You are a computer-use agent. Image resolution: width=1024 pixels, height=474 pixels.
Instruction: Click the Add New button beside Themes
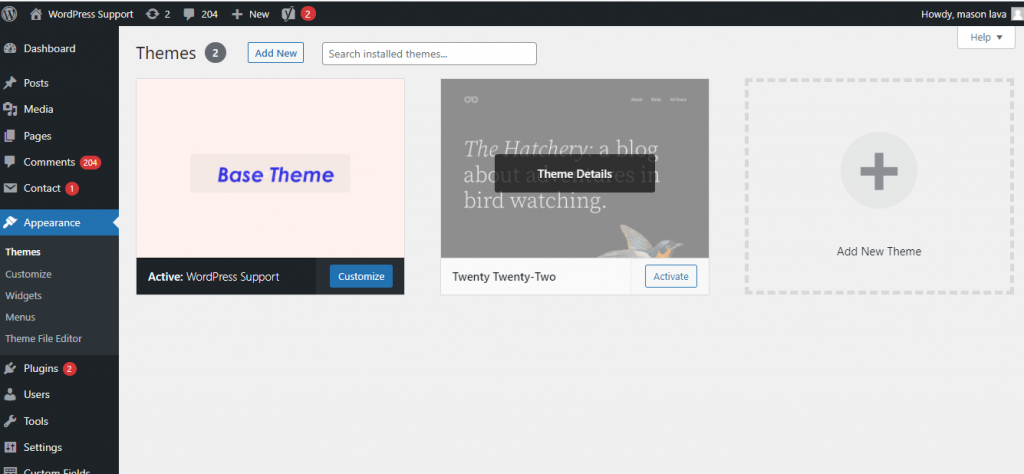(x=276, y=54)
